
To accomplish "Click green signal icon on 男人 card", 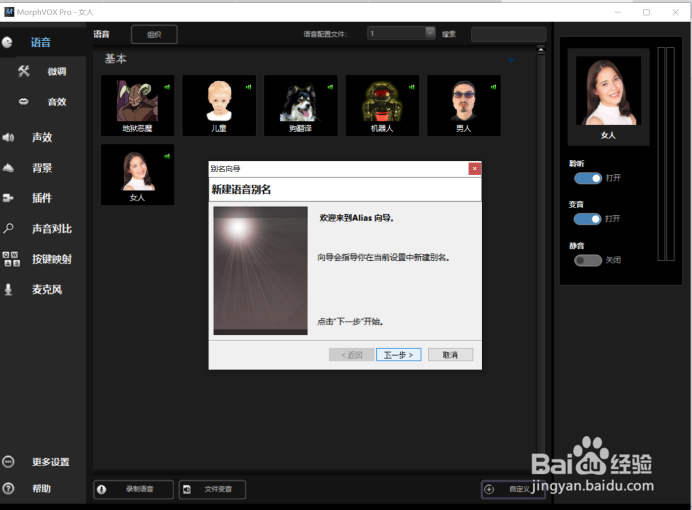I will 493,87.
